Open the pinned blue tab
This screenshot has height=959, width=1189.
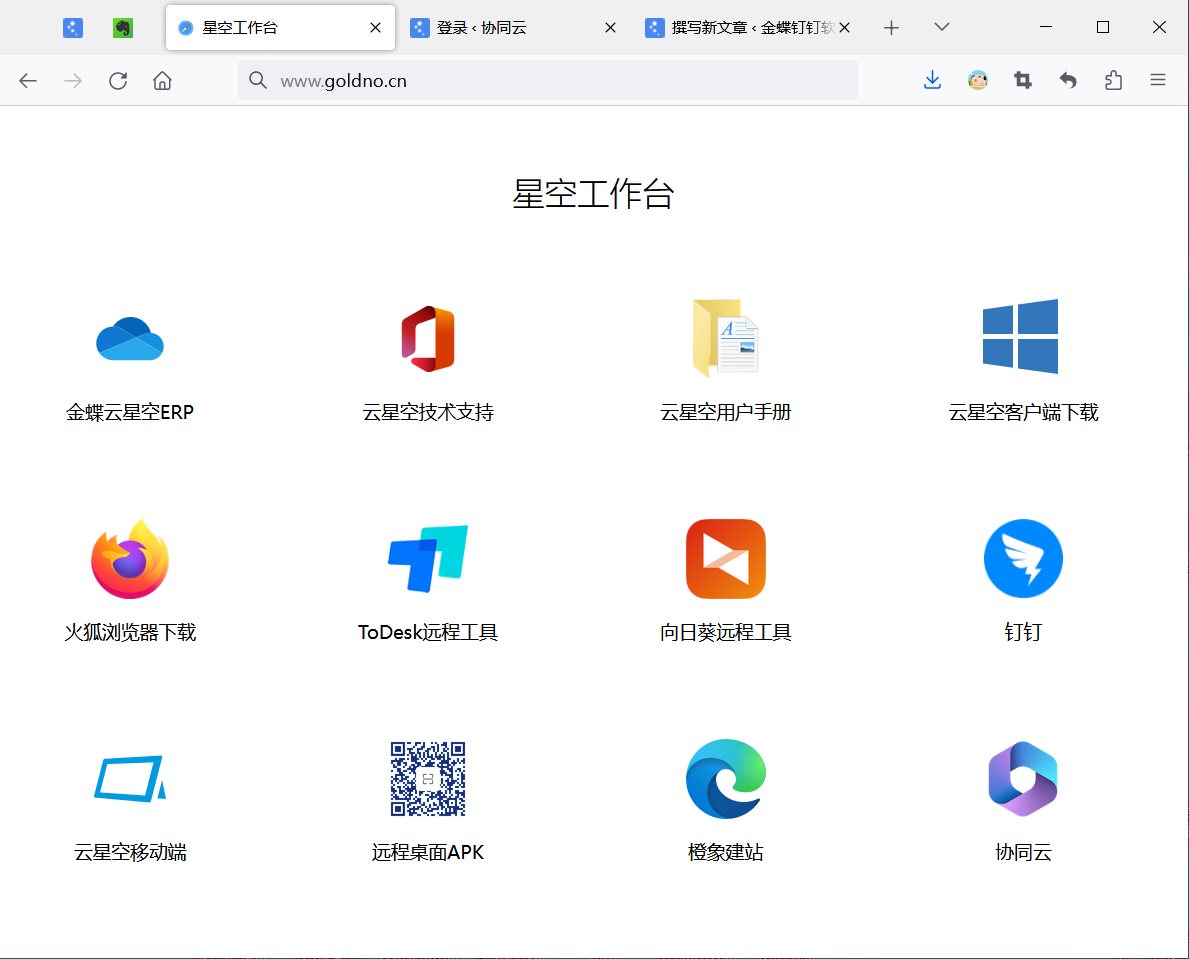pyautogui.click(x=73, y=28)
